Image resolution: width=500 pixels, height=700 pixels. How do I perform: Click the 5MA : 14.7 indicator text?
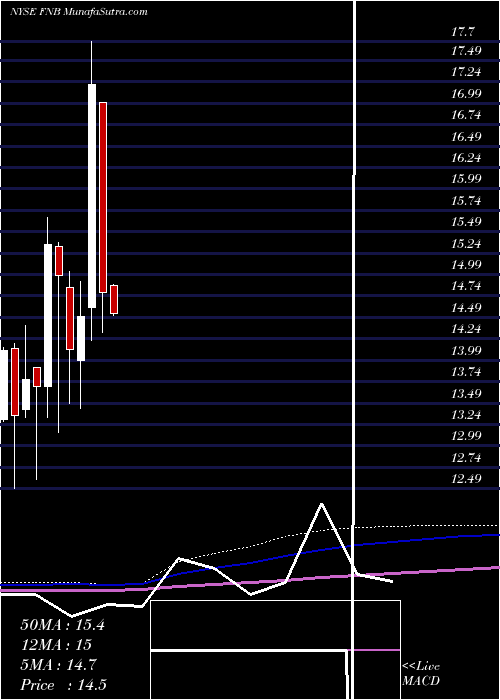click(x=58, y=665)
